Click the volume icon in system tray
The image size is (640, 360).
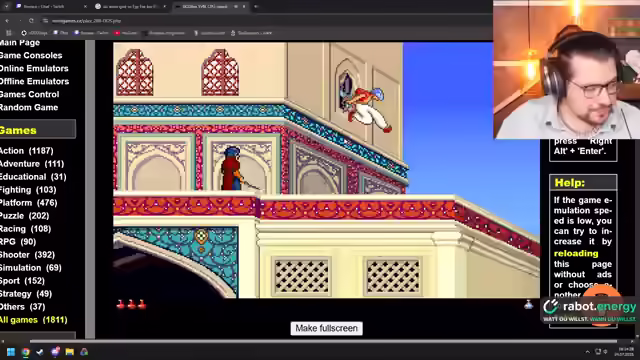point(605,352)
